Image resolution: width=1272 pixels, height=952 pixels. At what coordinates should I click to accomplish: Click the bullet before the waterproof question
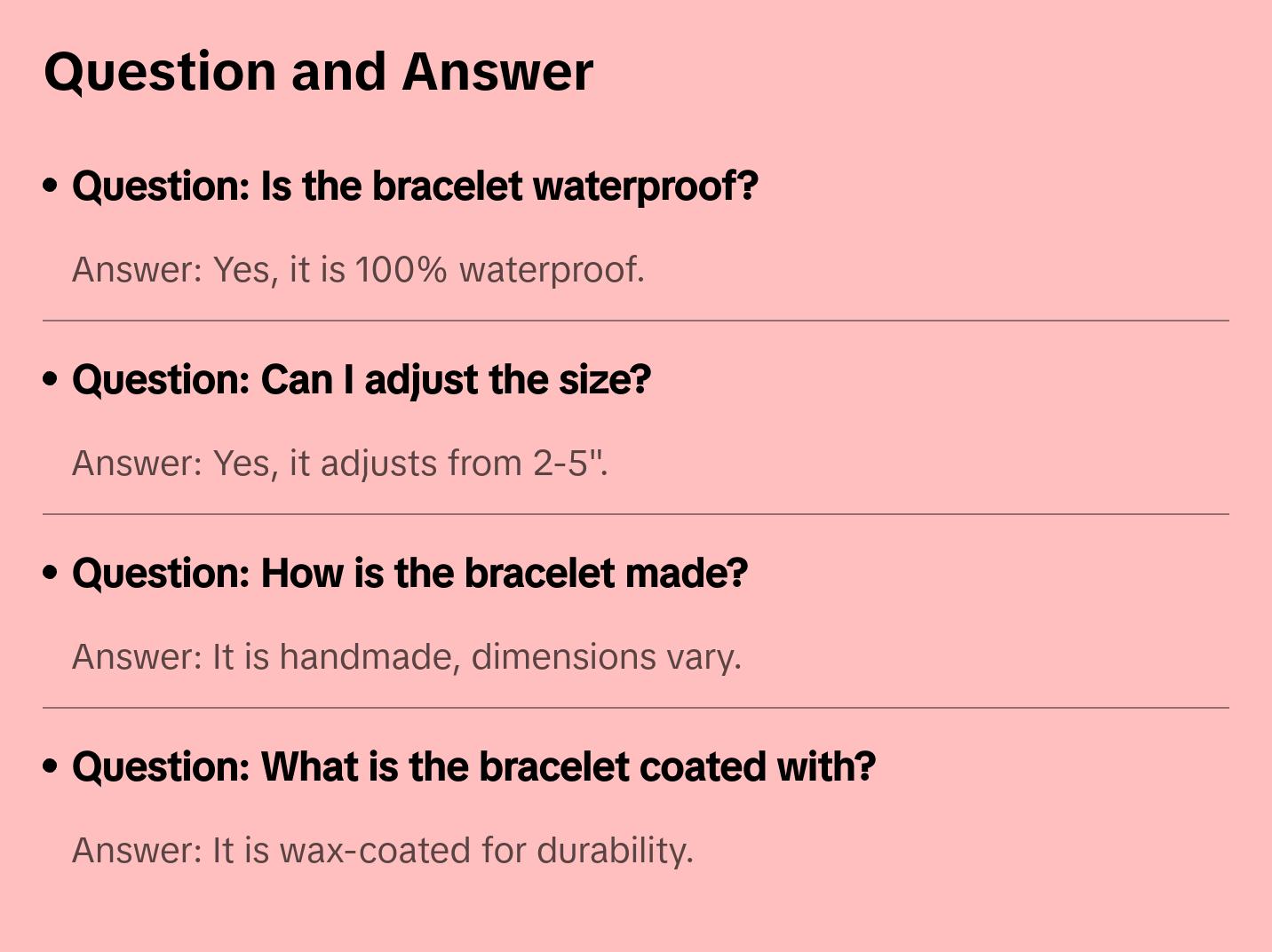click(51, 186)
